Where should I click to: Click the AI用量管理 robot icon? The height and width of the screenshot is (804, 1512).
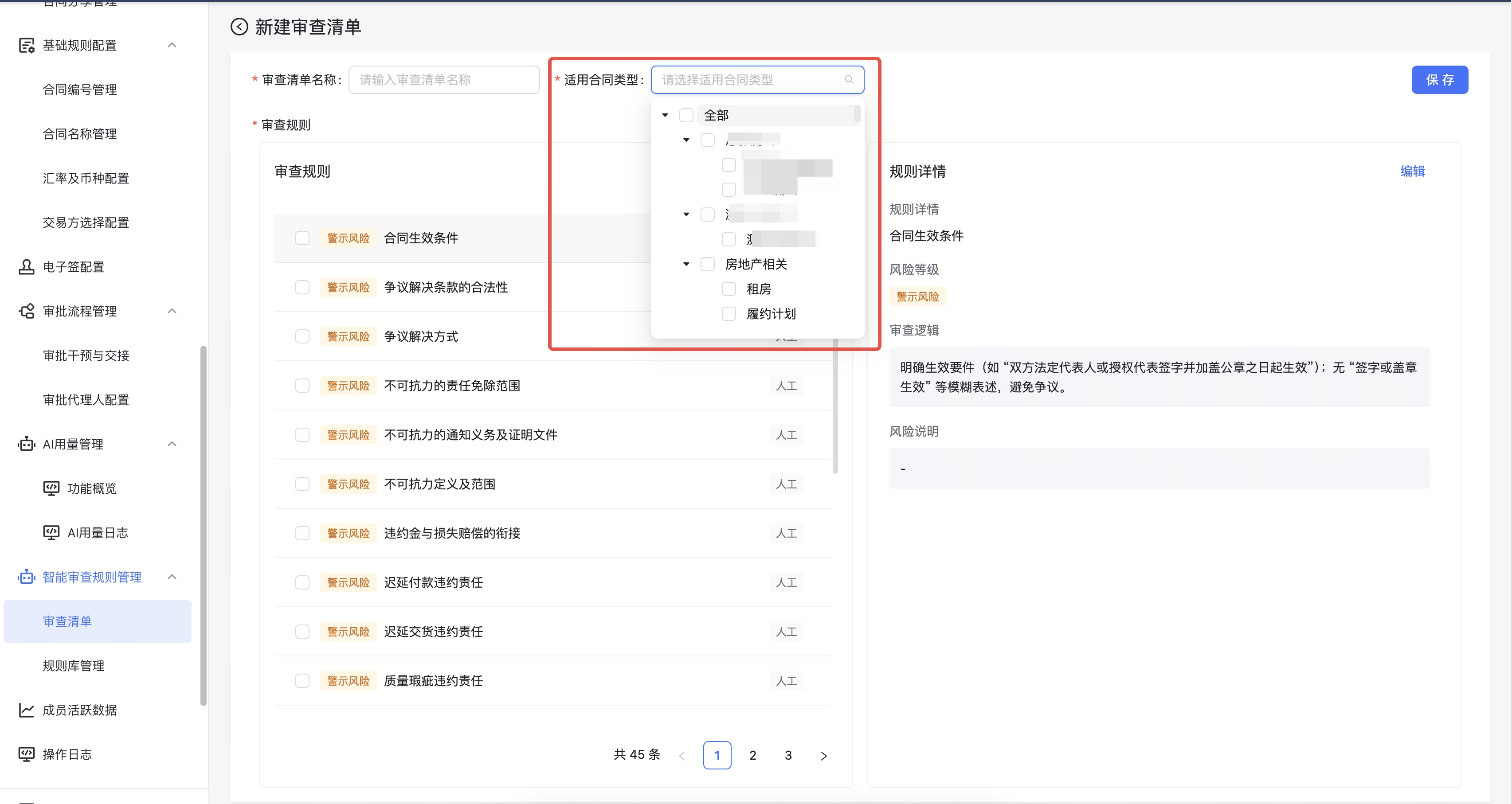pos(27,444)
